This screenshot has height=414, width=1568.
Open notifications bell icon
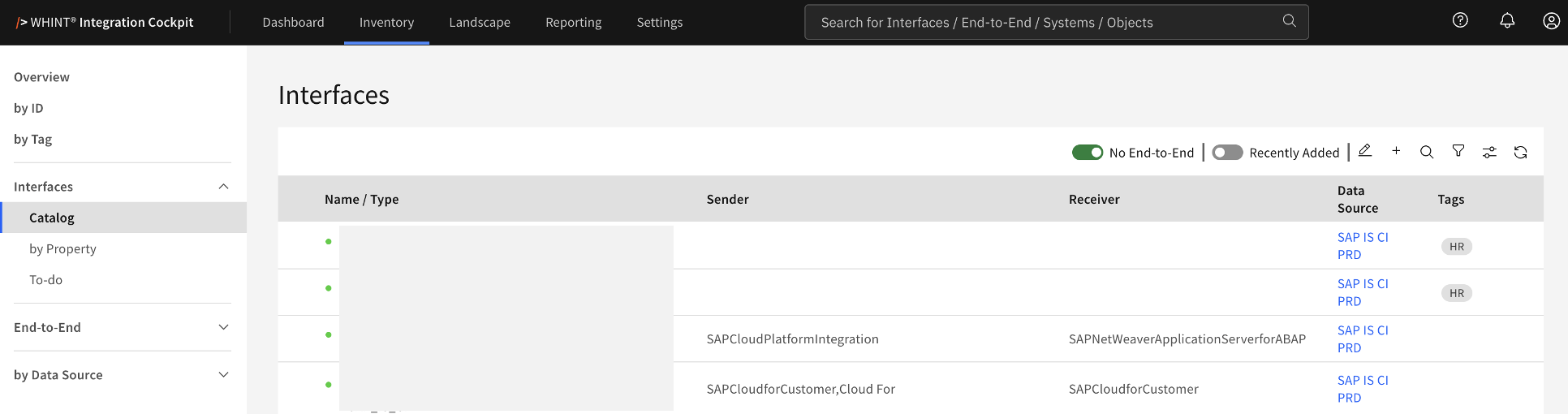[x=1507, y=21]
